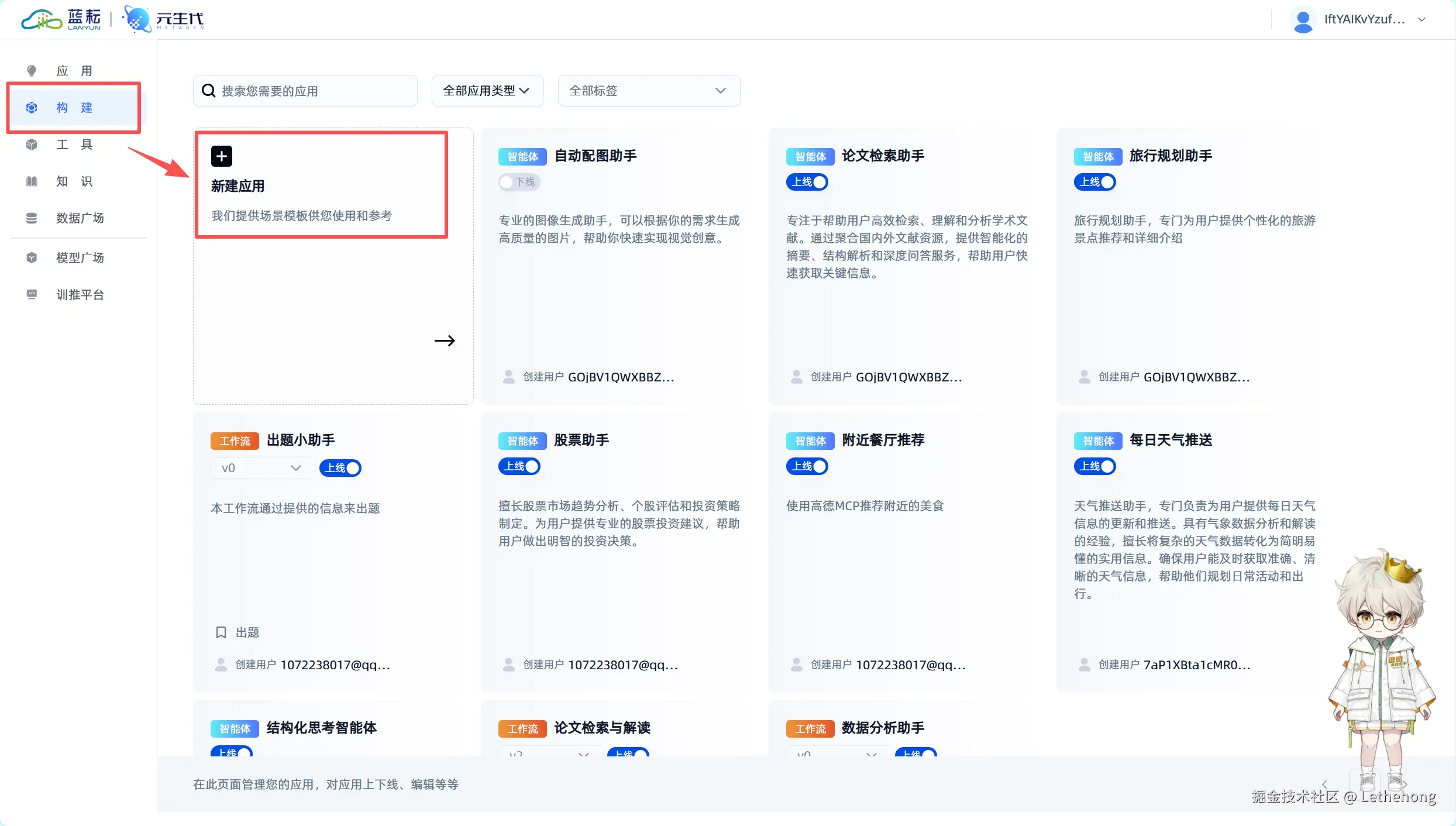
Task: Click the user avatar icon in the header
Action: (x=1302, y=20)
